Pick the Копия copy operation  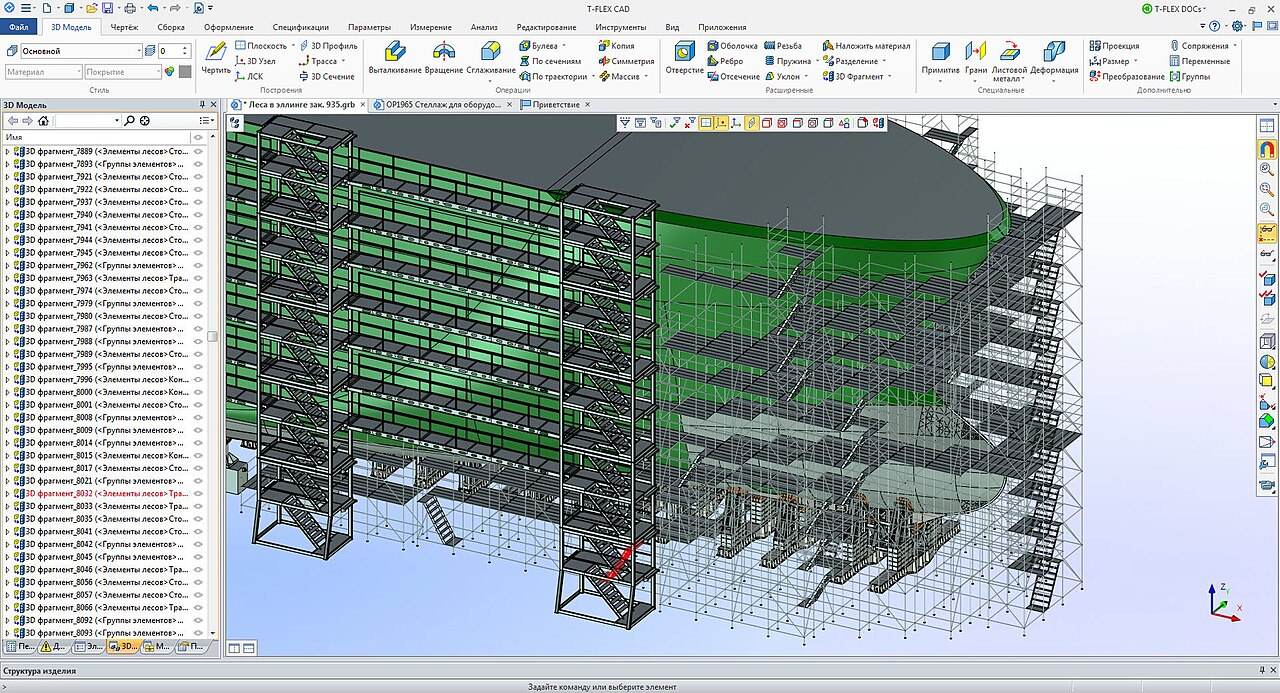pos(617,46)
